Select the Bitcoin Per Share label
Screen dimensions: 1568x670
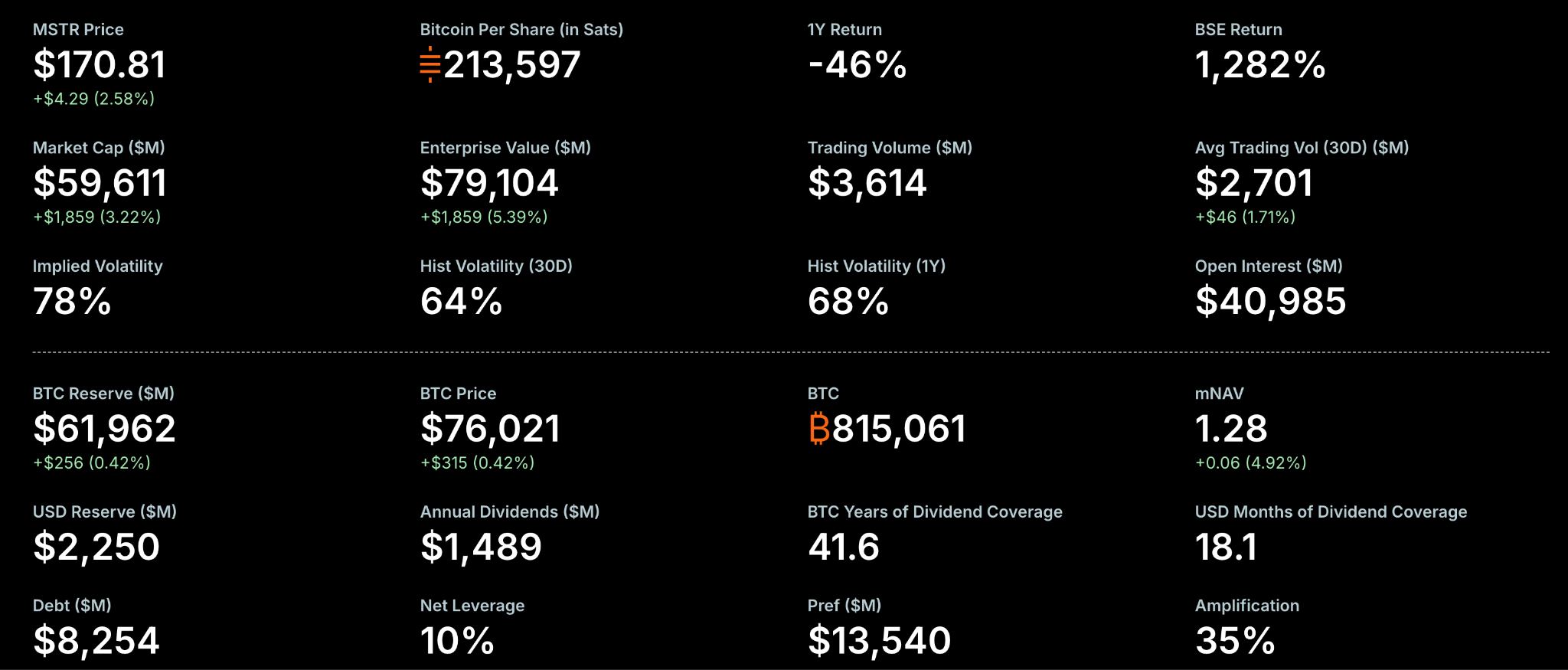point(521,30)
